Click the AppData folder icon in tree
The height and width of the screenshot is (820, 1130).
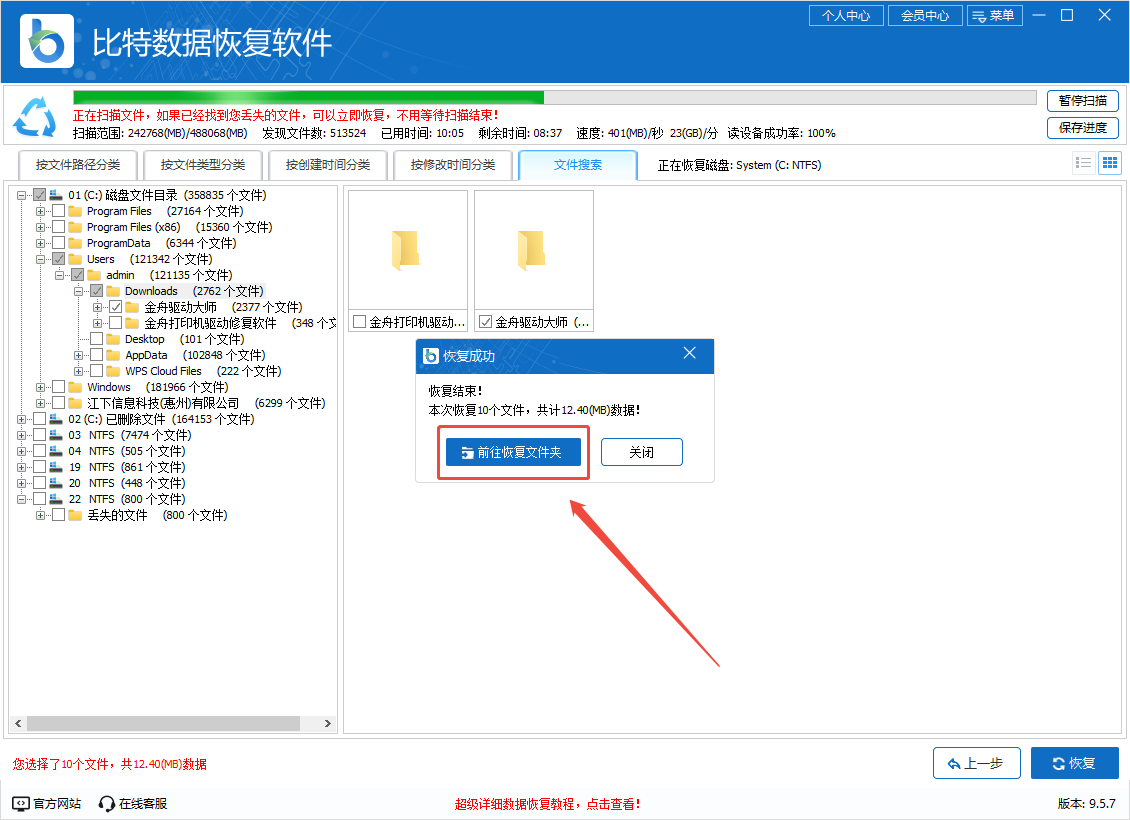click(113, 355)
